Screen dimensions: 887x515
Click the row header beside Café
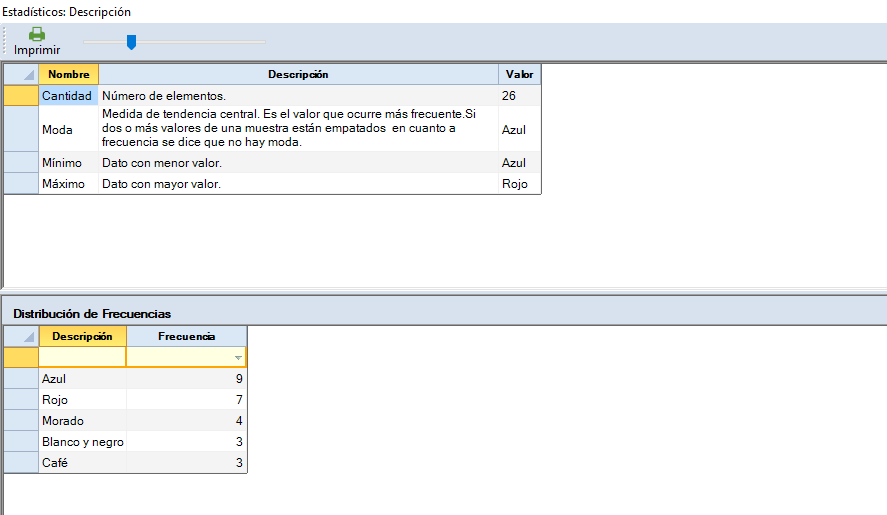(21, 463)
